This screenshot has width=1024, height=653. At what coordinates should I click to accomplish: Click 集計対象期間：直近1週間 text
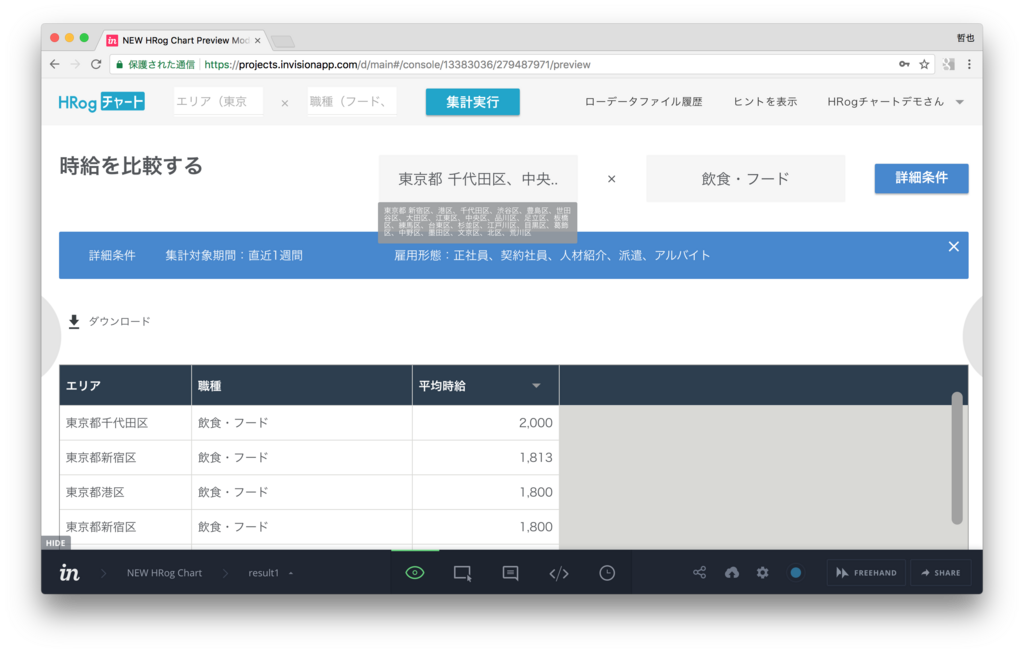234,255
